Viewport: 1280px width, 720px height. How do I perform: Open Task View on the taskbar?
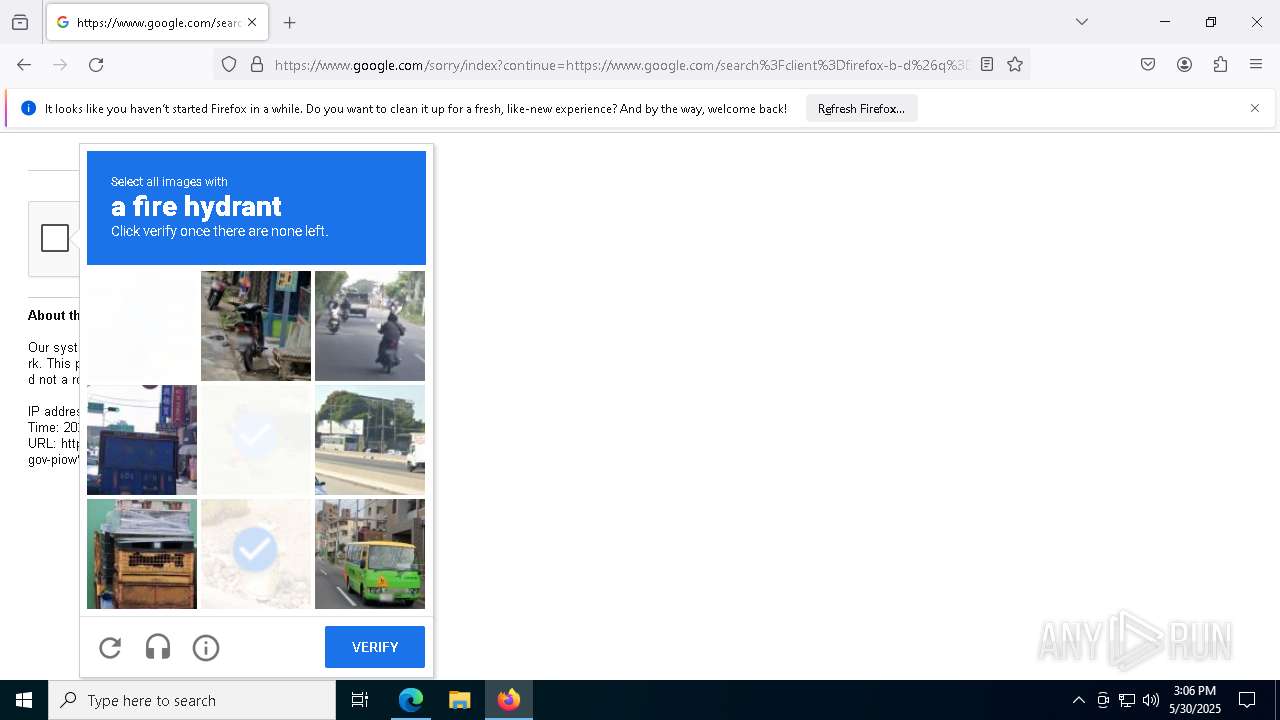360,700
